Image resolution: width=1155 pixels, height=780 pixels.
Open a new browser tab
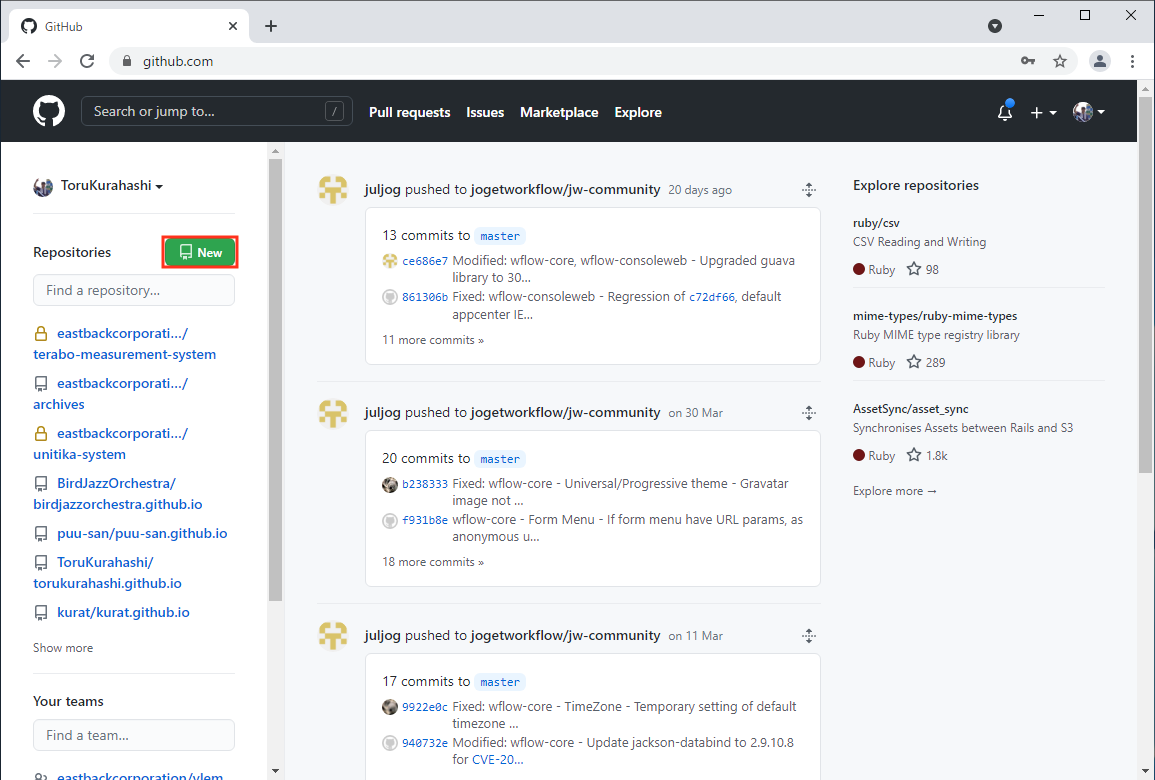pyautogui.click(x=271, y=27)
